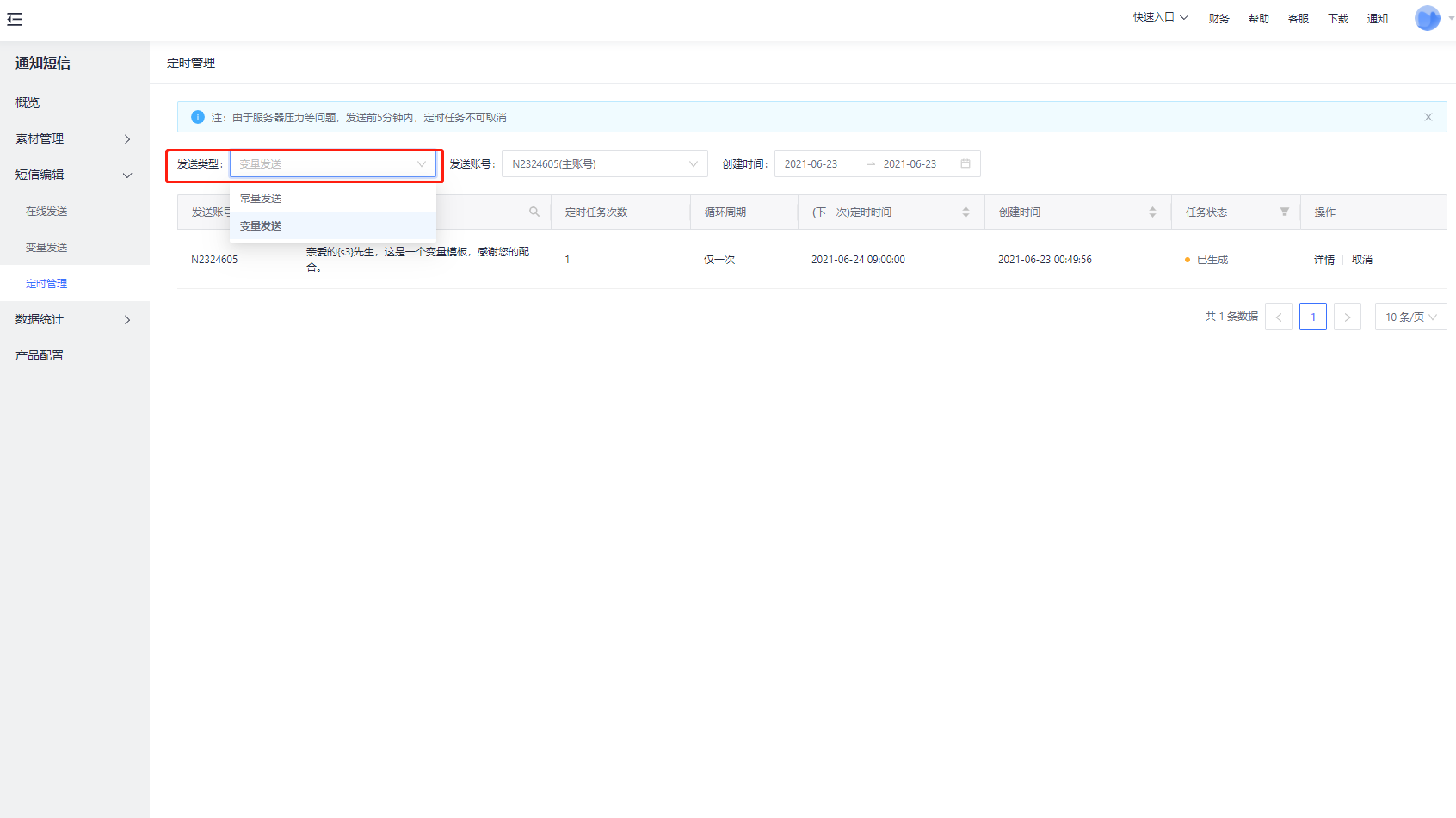The width and height of the screenshot is (1456, 818).
Task: Expand the 快速入口 dropdown
Action: [x=1160, y=17]
